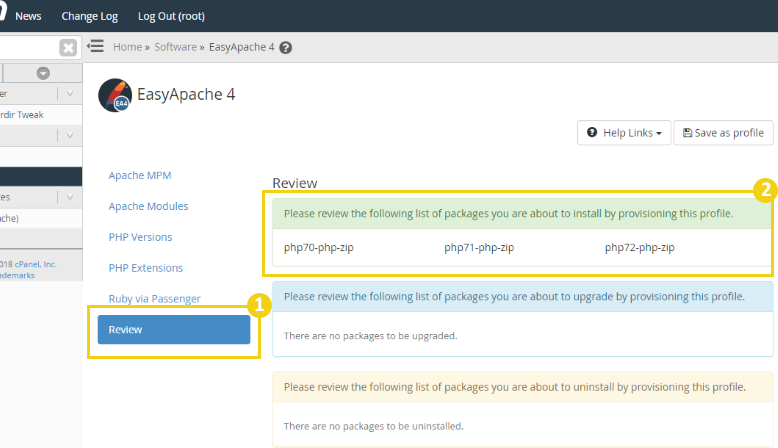Open the Help Links dropdown

tap(624, 132)
